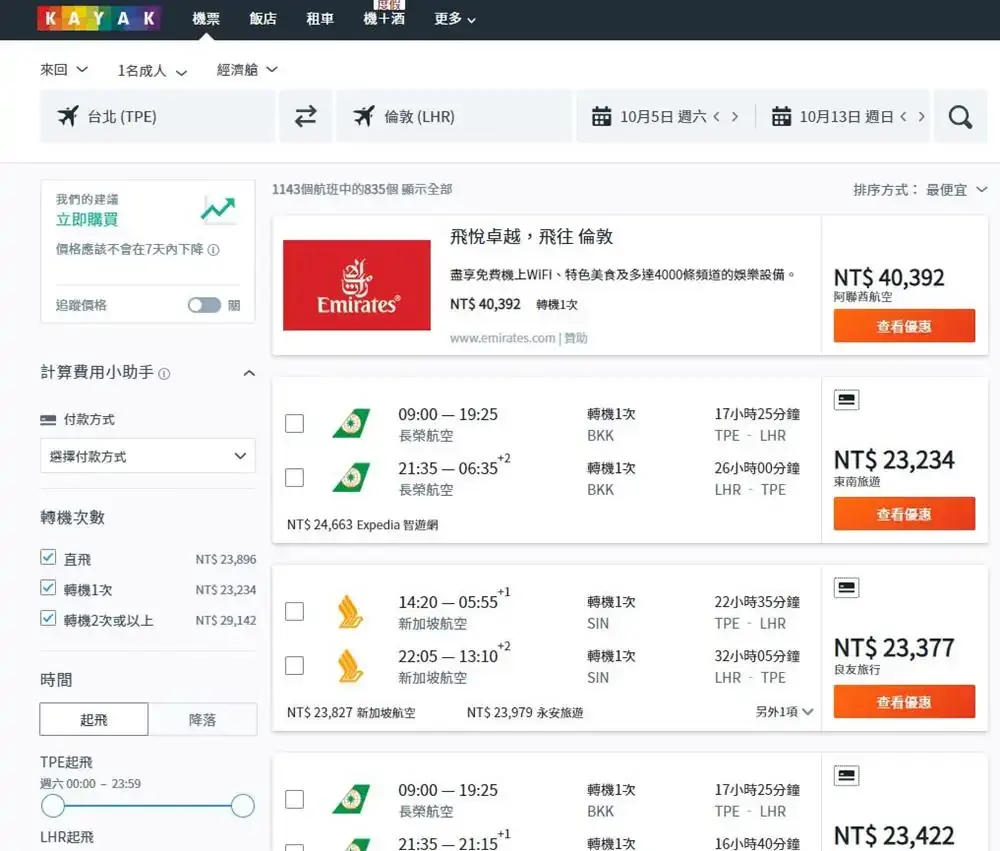Click the search magnifier button
Image resolution: width=1000 pixels, height=851 pixels.
tap(960, 117)
